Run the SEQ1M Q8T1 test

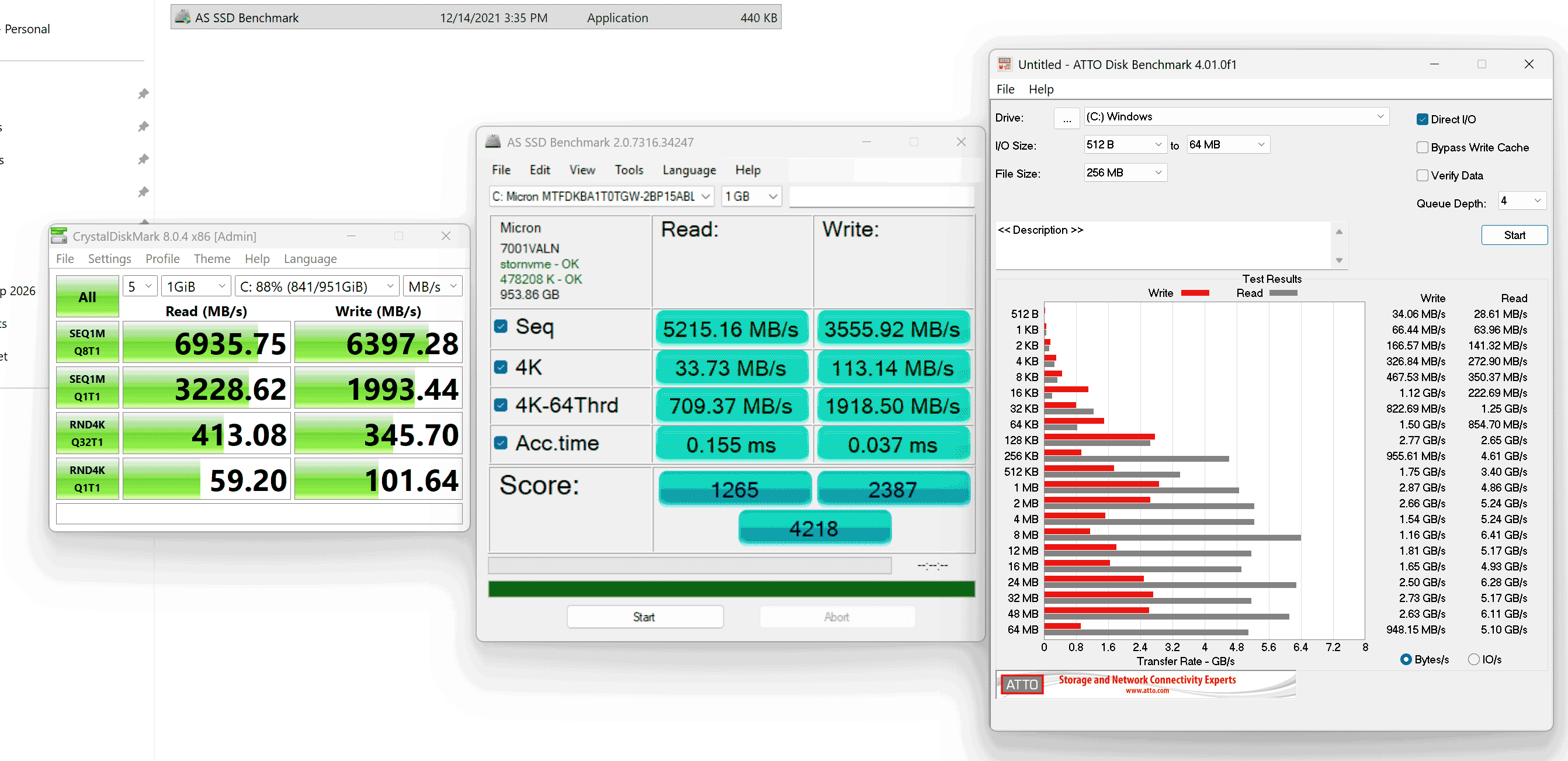pos(87,341)
